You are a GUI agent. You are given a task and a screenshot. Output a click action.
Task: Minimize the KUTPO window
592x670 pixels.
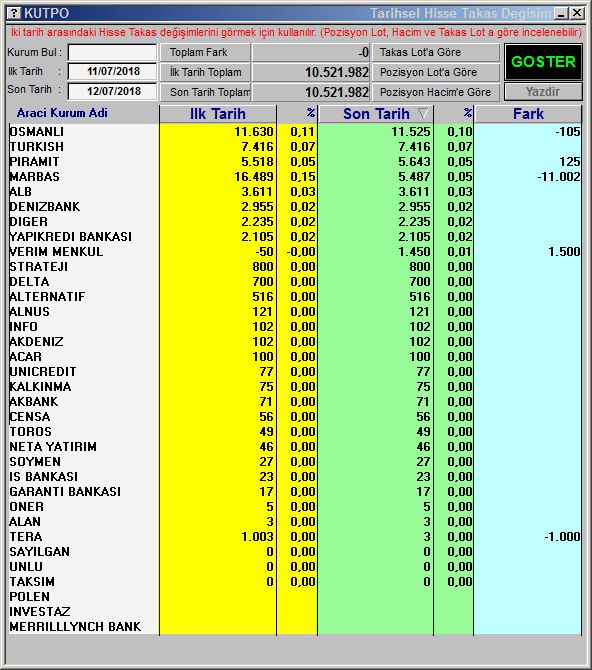tap(561, 14)
